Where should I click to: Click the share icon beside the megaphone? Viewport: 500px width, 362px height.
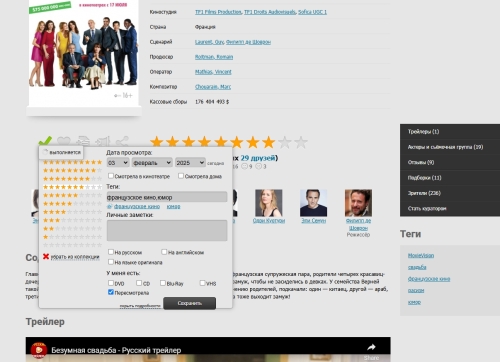coord(122,141)
